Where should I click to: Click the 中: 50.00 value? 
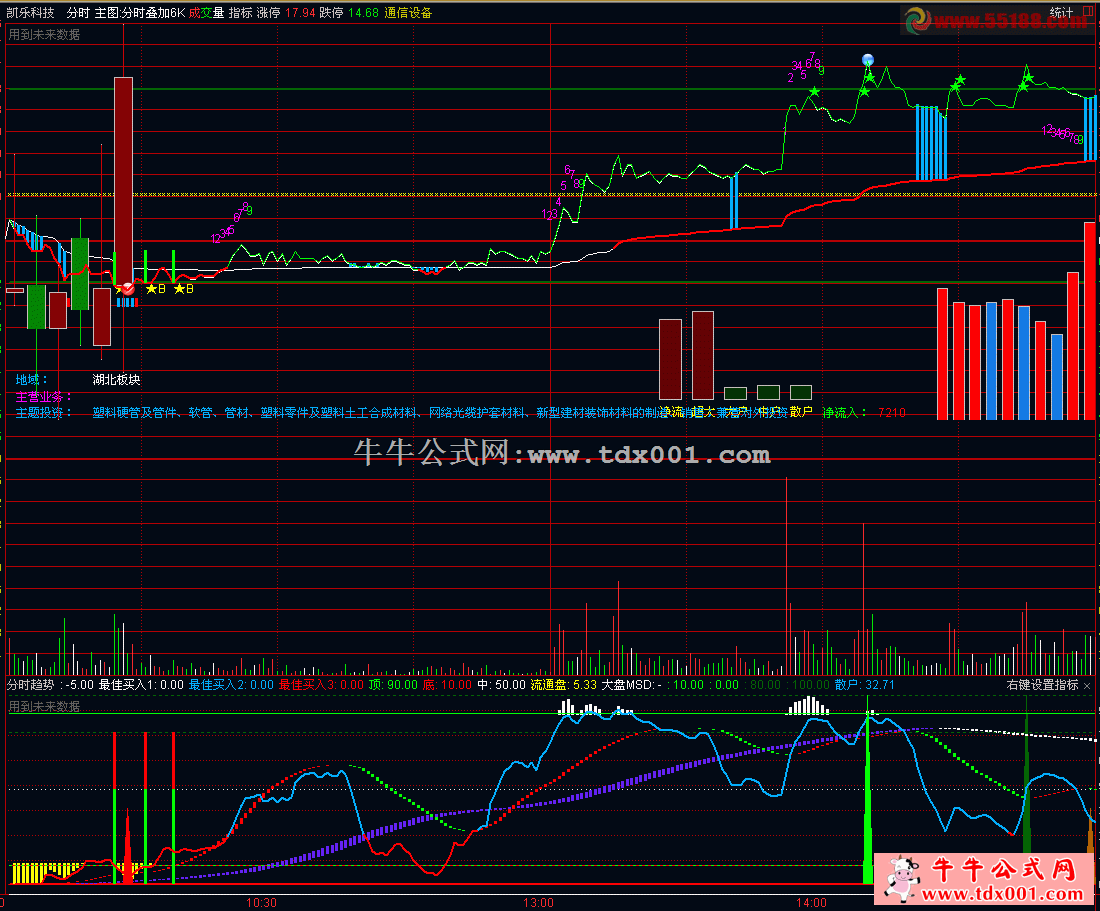tap(501, 684)
